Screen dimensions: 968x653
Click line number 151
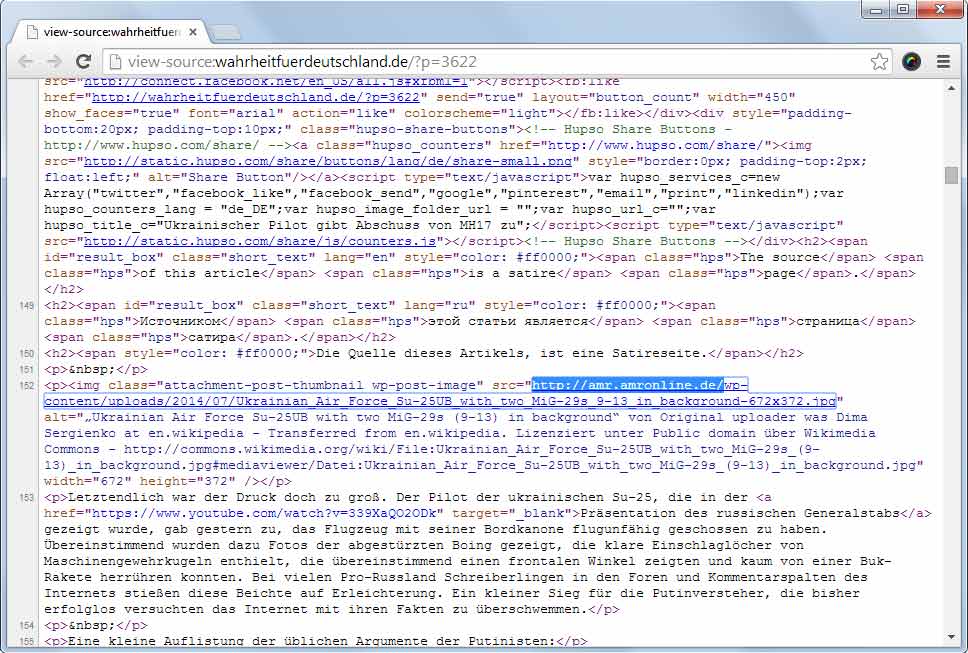[27, 370]
